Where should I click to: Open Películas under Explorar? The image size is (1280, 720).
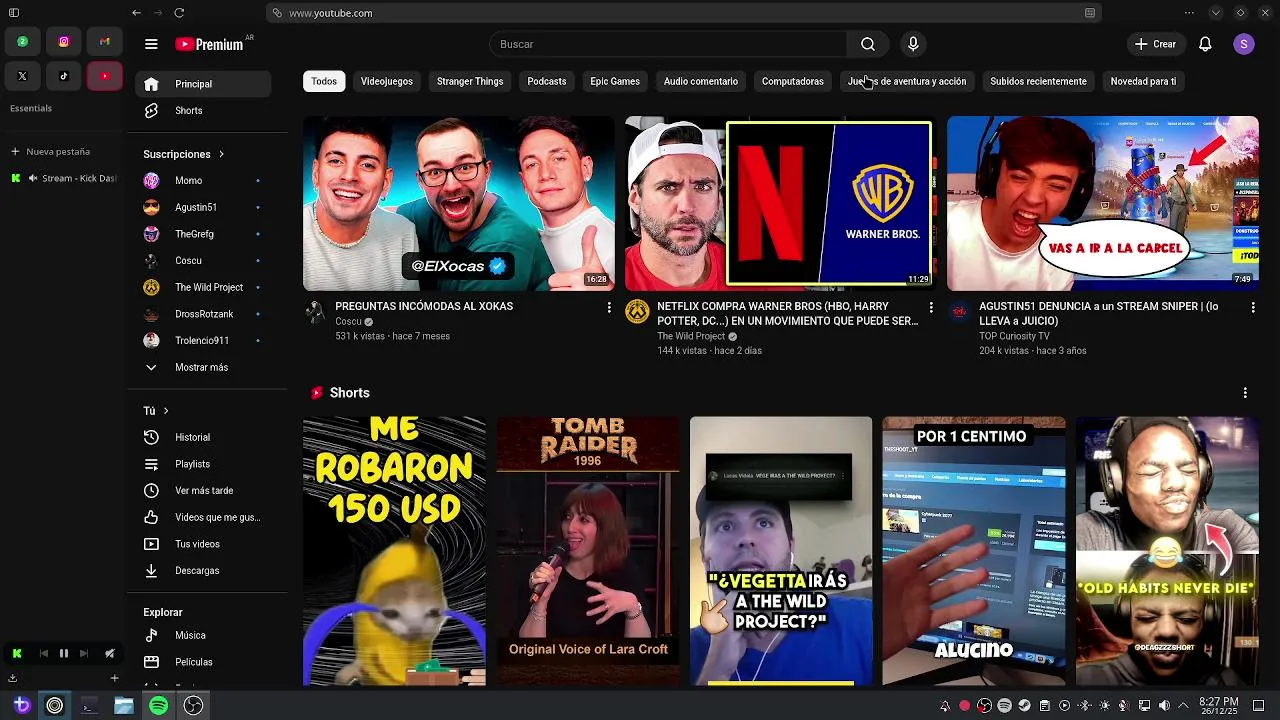[x=203, y=662]
